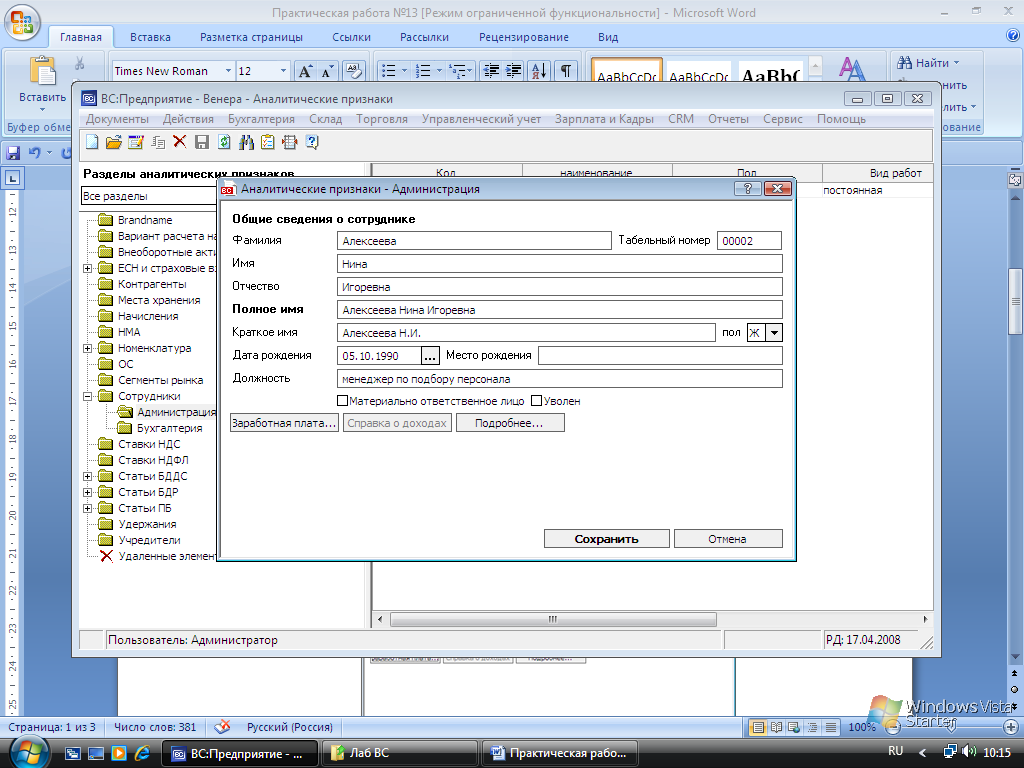Click the horizontal scrollbar thumb in BC table
The height and width of the screenshot is (768, 1024).
tap(552, 619)
